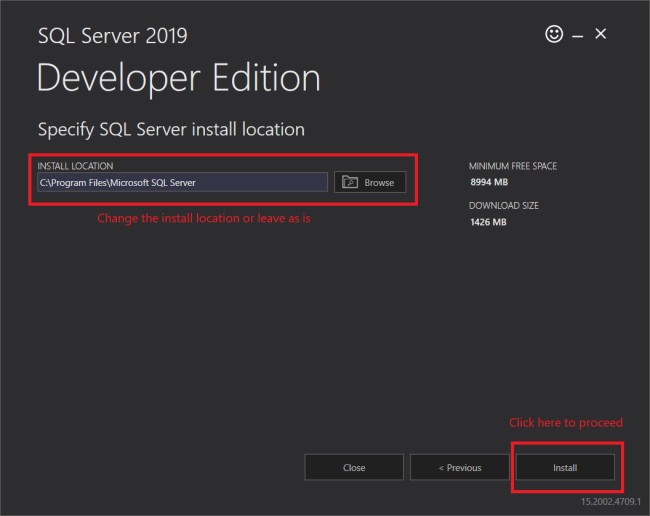Close the installer with the X icon
Viewport: 650px width, 516px height.
point(600,34)
